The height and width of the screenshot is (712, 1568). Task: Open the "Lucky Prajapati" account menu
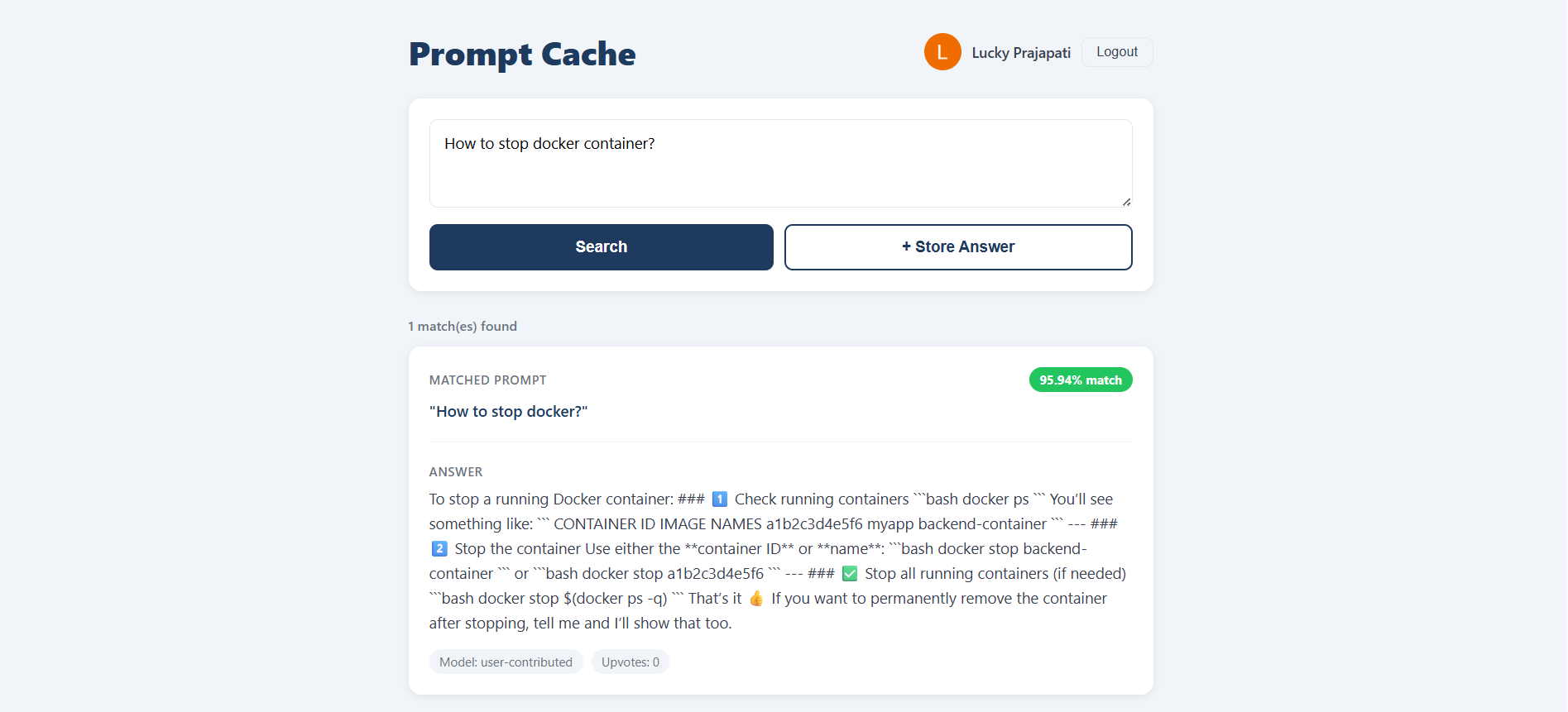[x=1020, y=51]
